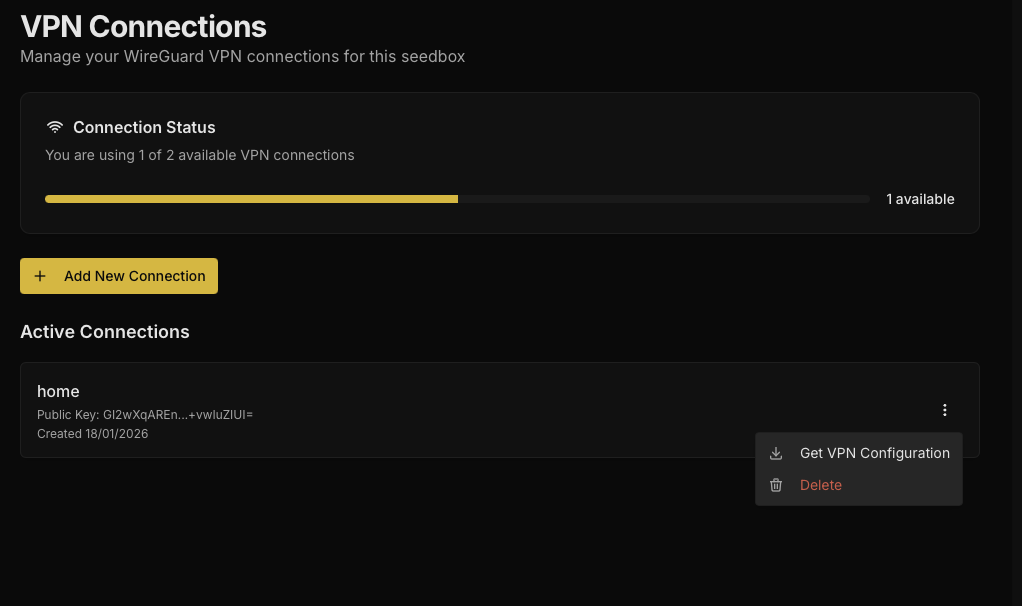Viewport: 1022px width, 606px height.
Task: Click the download icon beside Get VPN Configuration
Action: [x=776, y=453]
